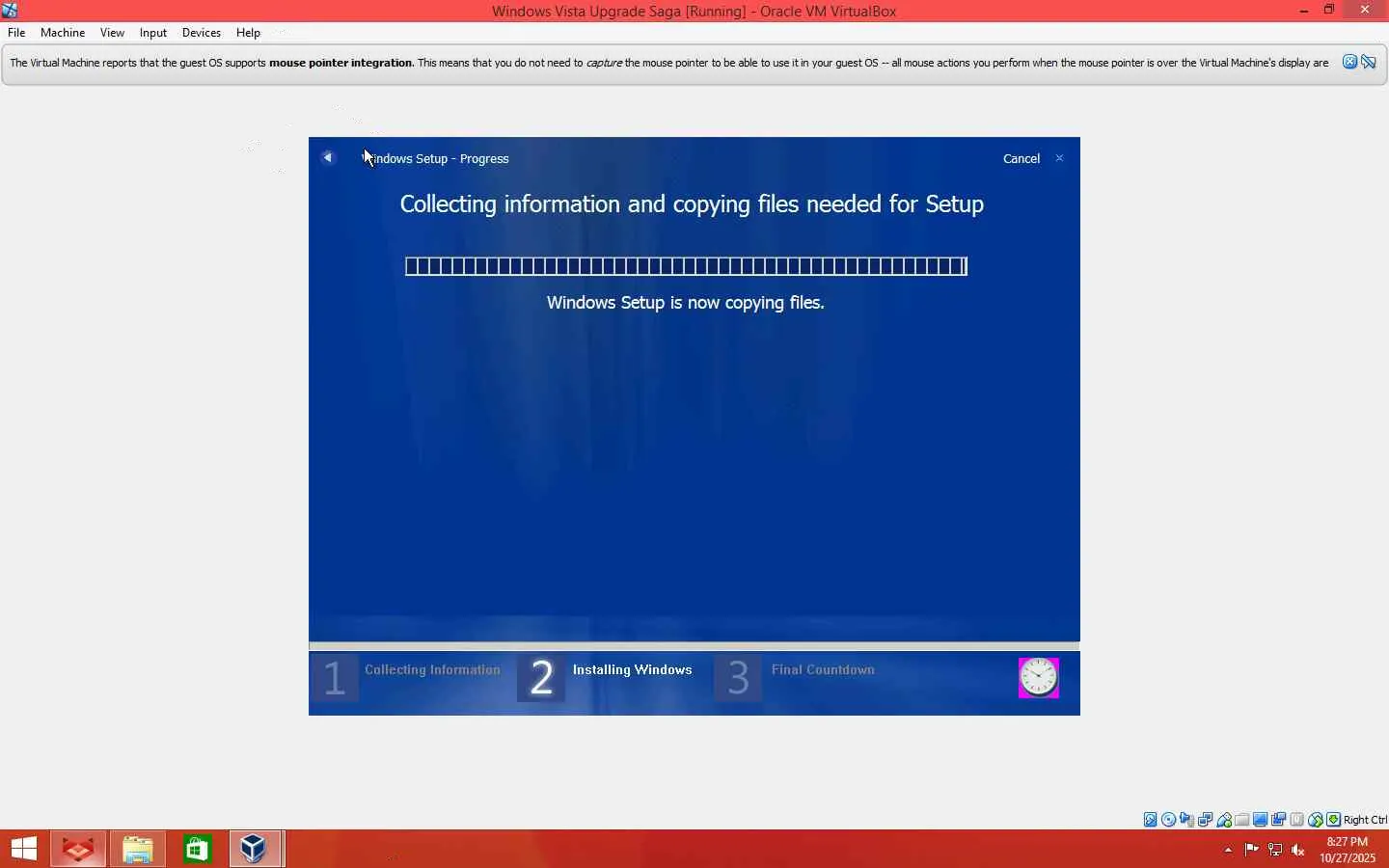Open the Windows Start button
Screen dimensions: 1389x868
pos(24,849)
